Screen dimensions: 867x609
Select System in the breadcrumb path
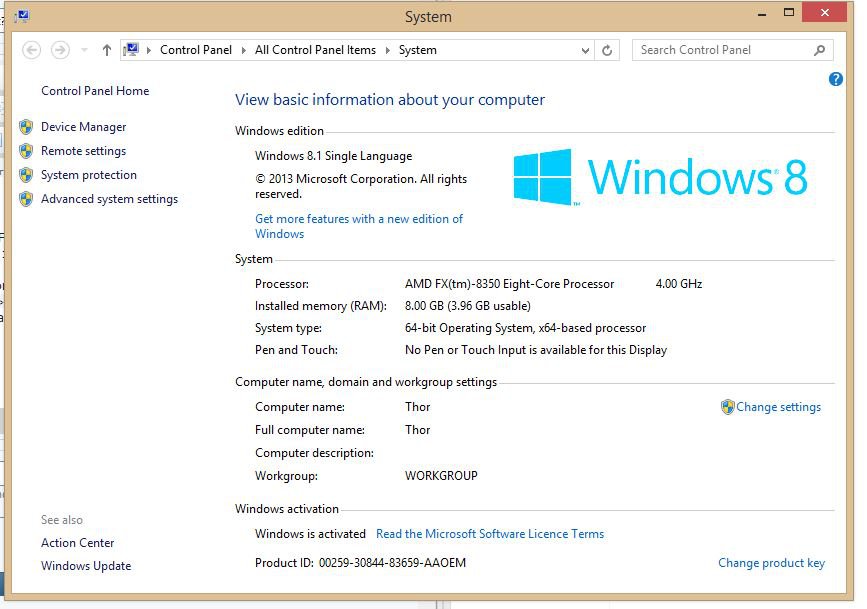pos(417,50)
